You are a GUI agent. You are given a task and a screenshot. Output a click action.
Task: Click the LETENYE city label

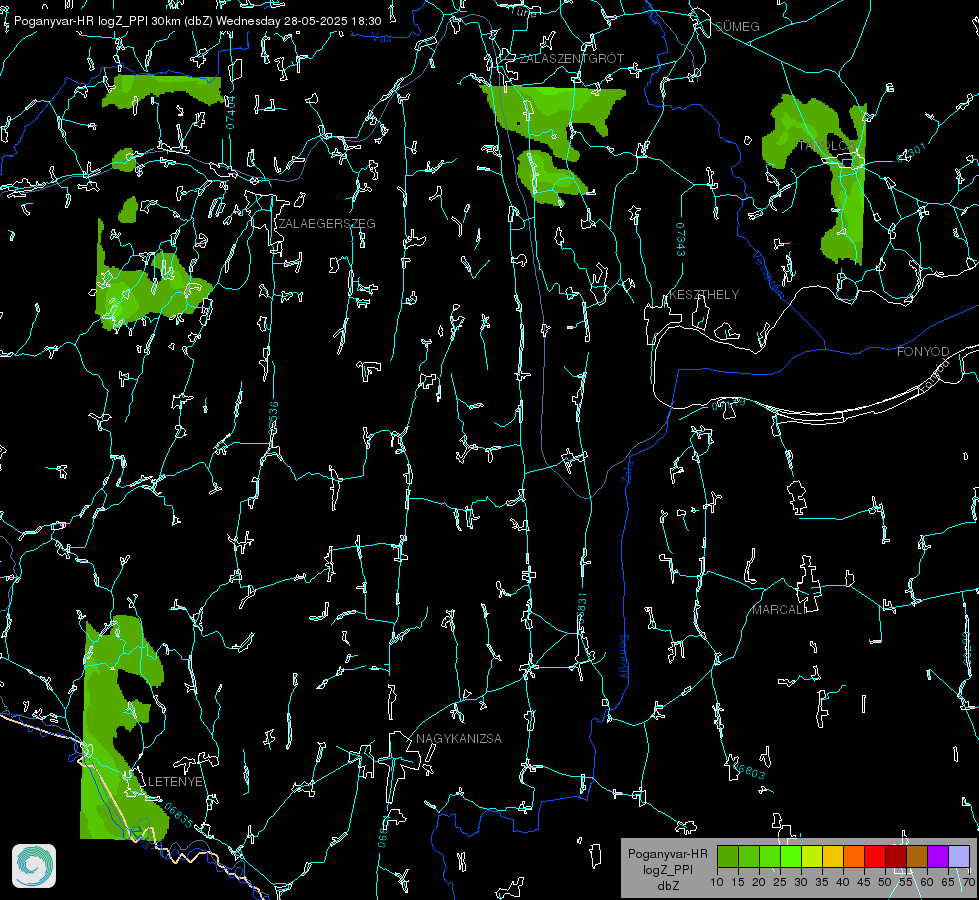tap(175, 782)
